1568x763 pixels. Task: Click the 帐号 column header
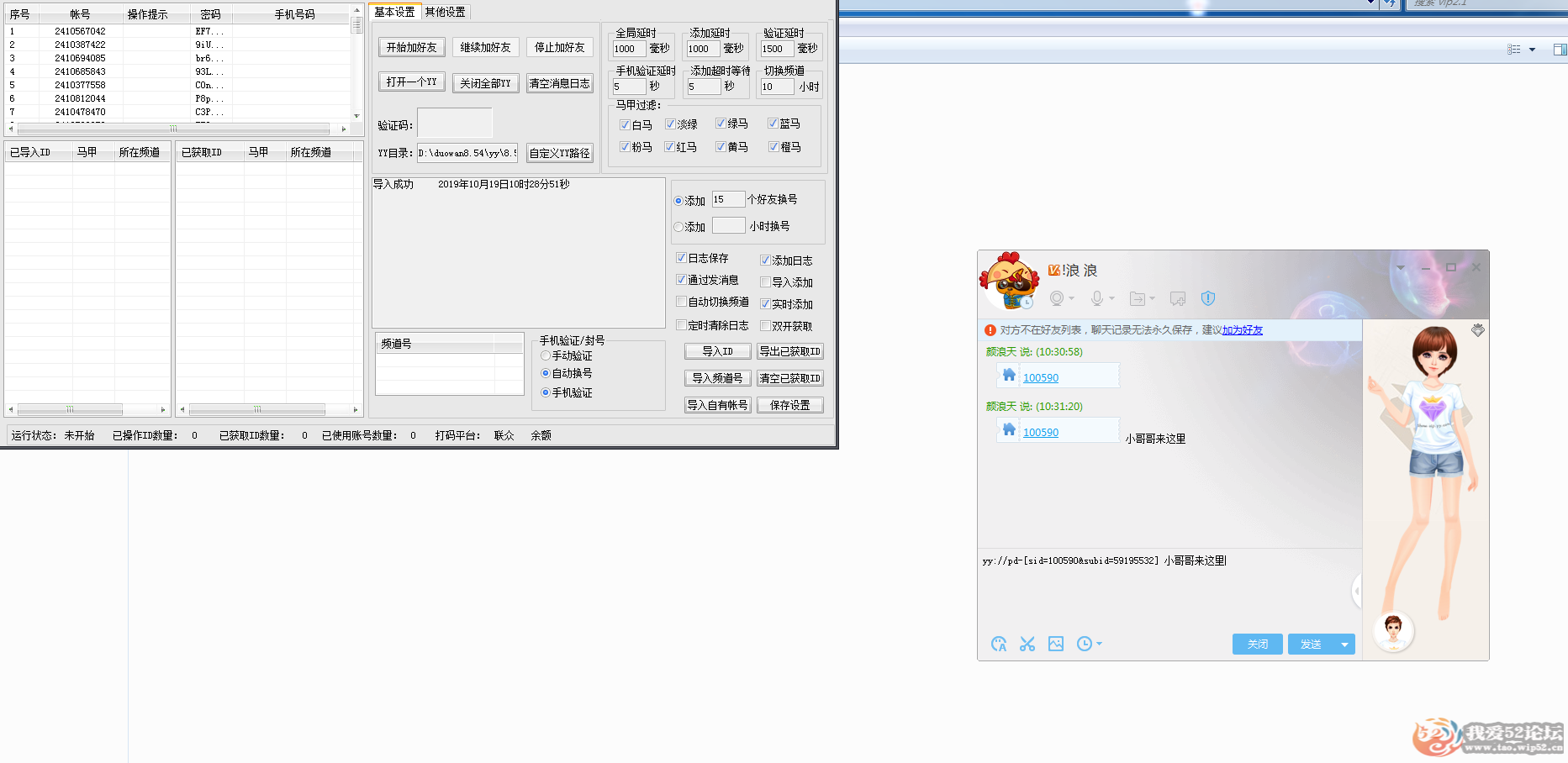point(80,14)
